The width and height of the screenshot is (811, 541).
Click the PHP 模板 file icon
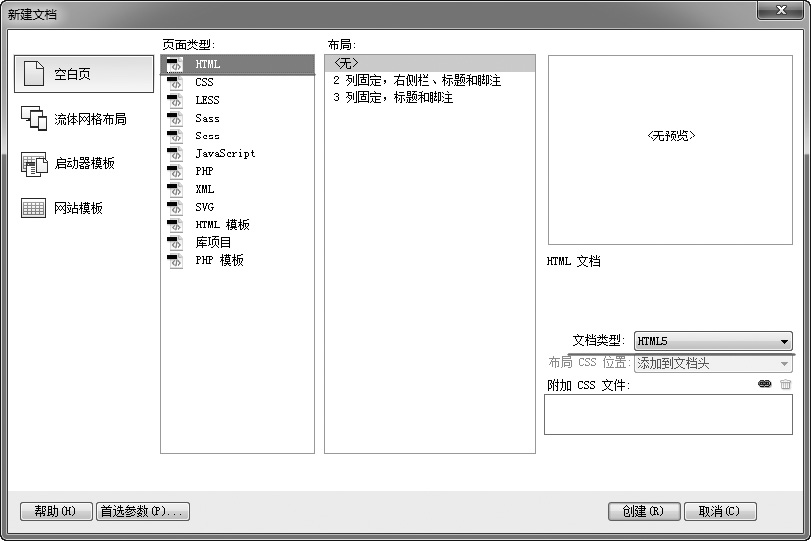175,260
